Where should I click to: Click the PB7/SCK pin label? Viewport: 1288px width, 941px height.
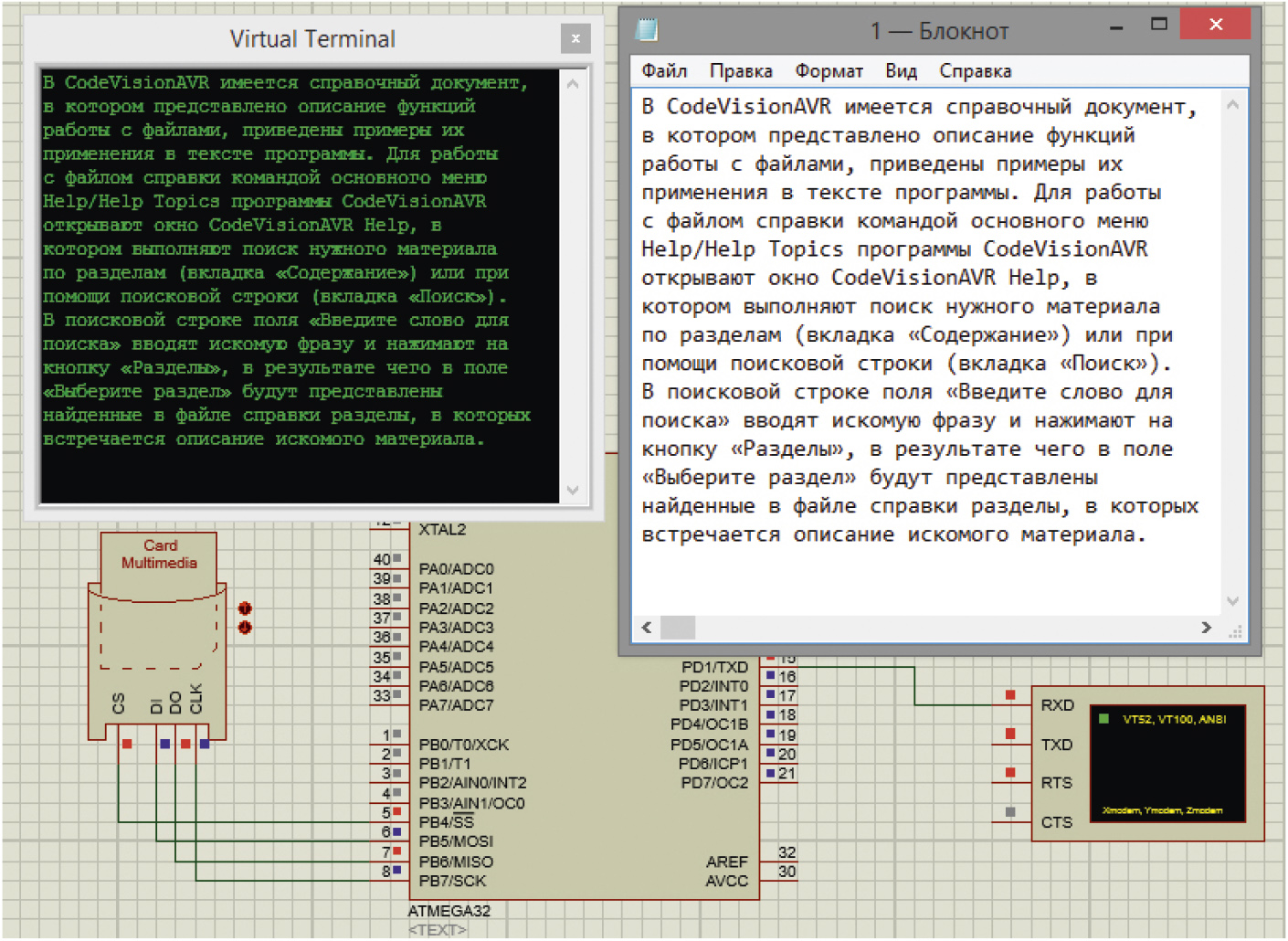[x=452, y=881]
